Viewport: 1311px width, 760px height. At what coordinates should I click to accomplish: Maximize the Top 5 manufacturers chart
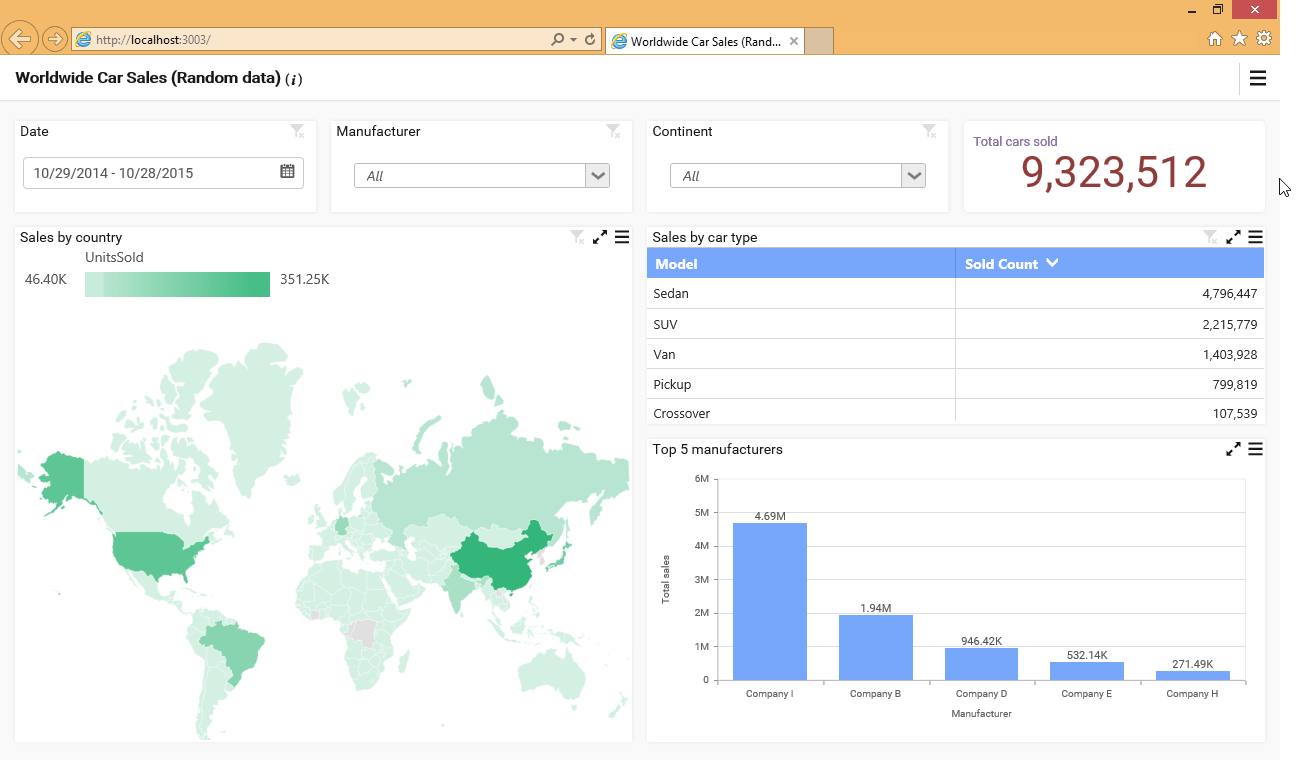1233,449
